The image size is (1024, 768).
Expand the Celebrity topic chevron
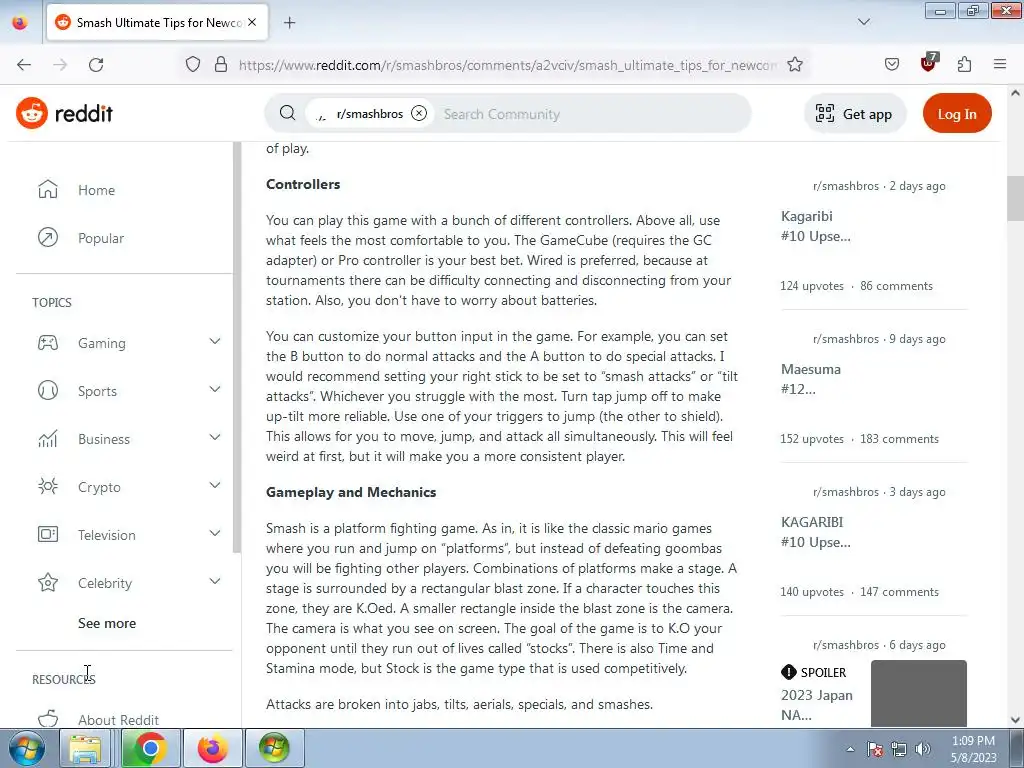[x=215, y=581]
